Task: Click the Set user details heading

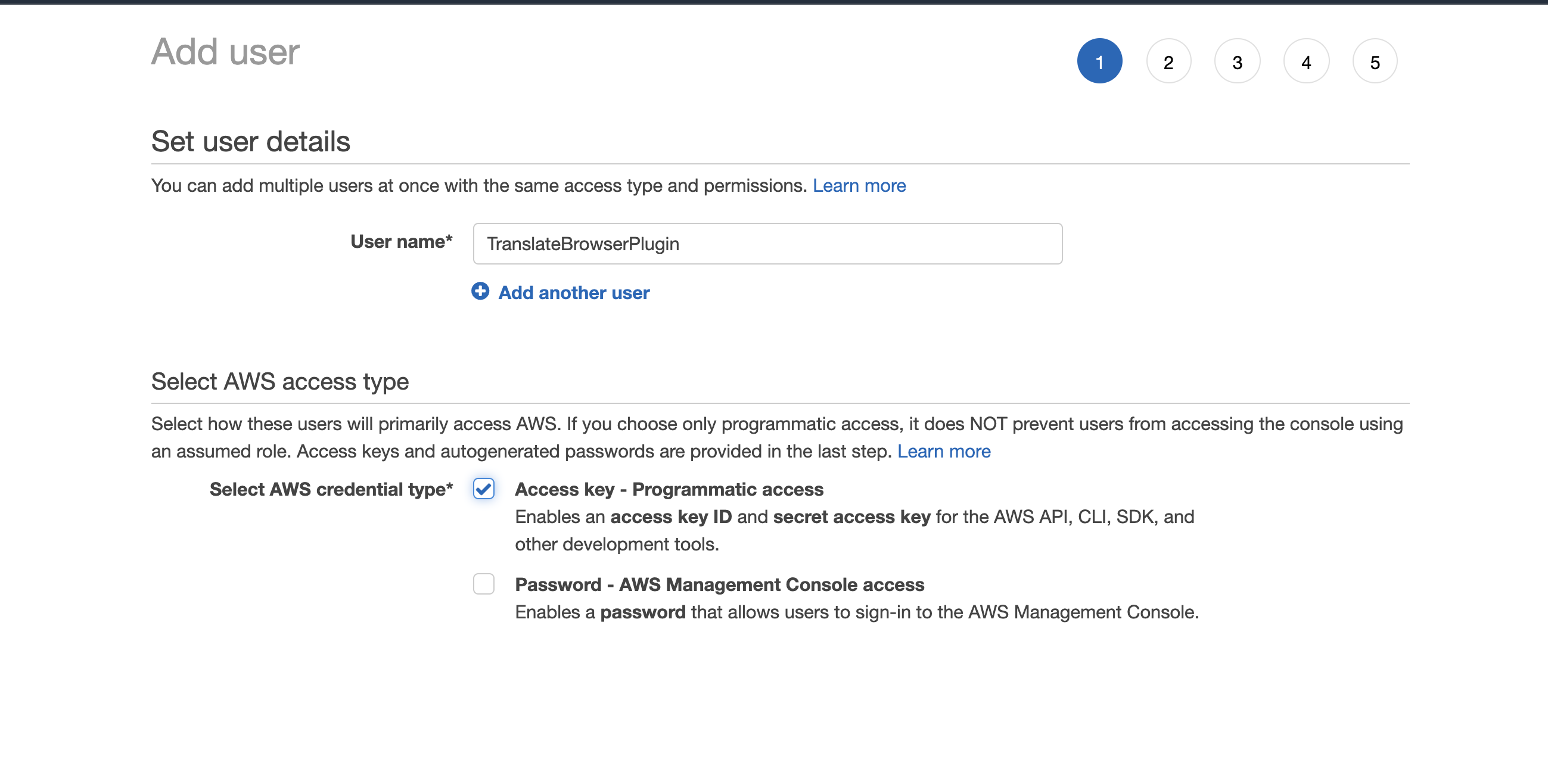Action: 250,142
